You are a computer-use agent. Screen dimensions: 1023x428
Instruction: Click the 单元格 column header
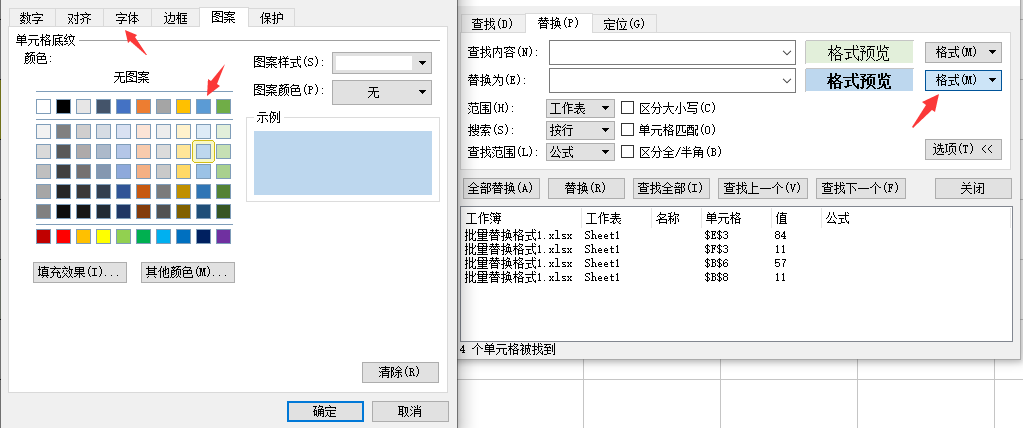[x=736, y=218]
